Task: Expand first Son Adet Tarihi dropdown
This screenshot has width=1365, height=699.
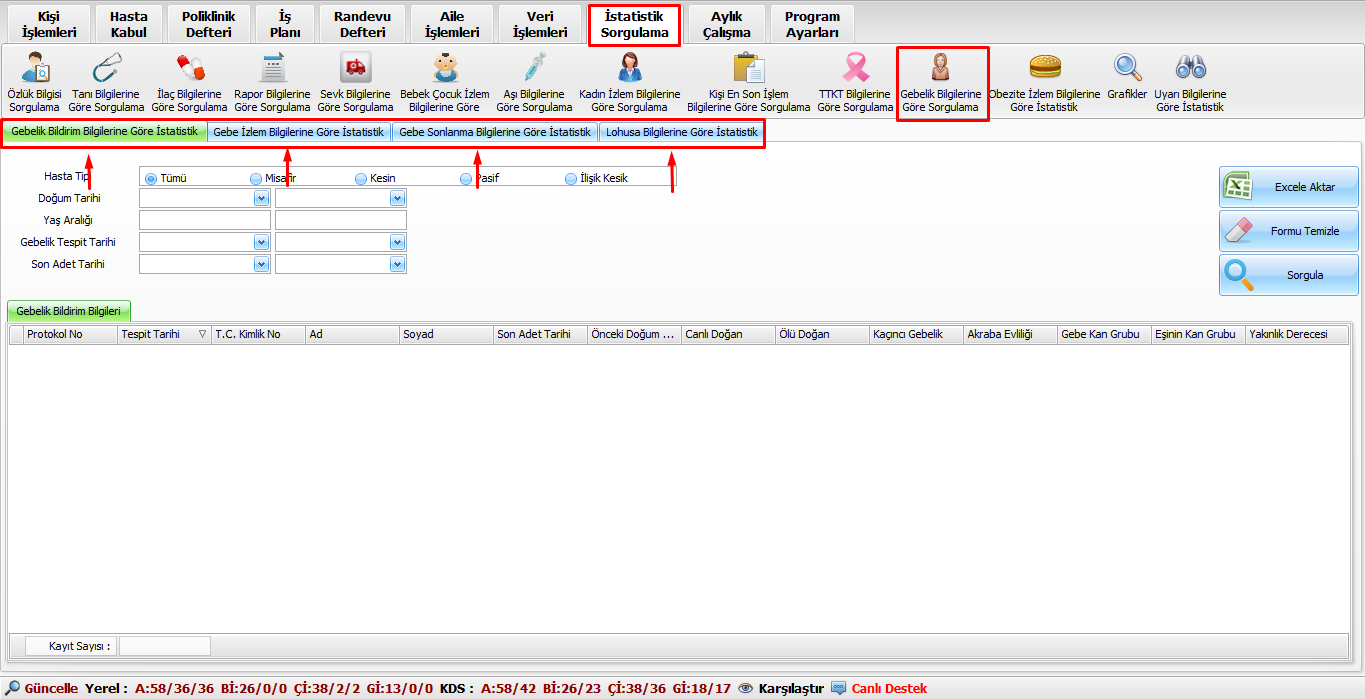Action: (261, 264)
